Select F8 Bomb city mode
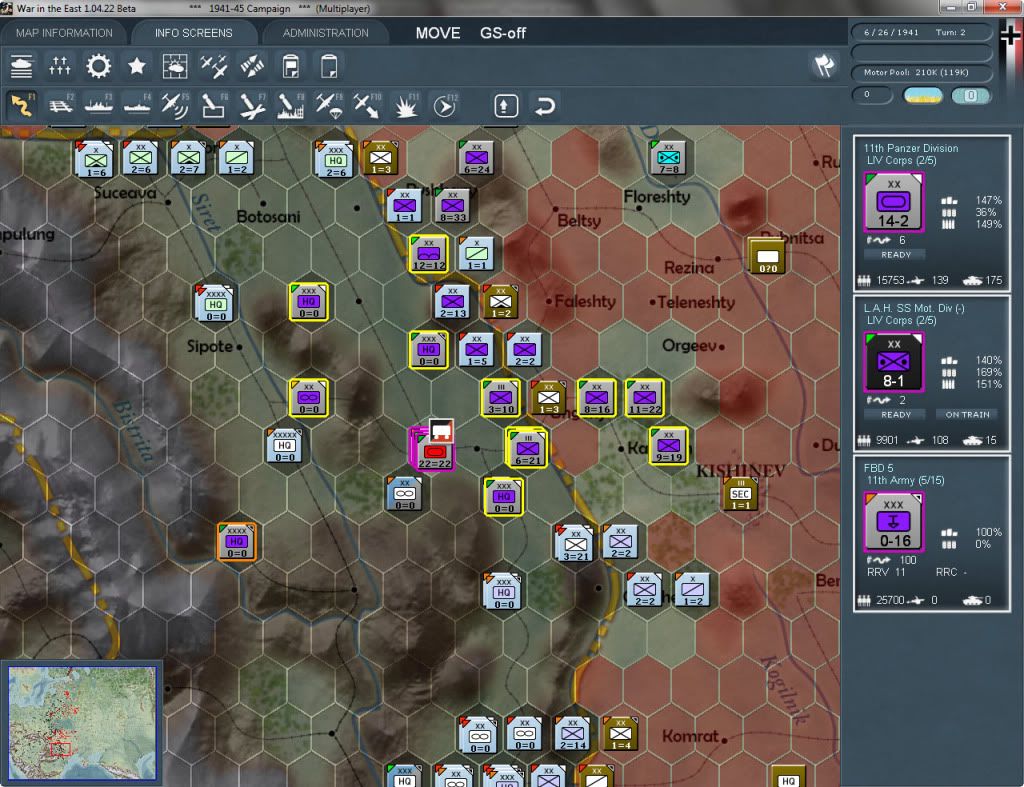This screenshot has width=1024, height=787. pos(291,105)
